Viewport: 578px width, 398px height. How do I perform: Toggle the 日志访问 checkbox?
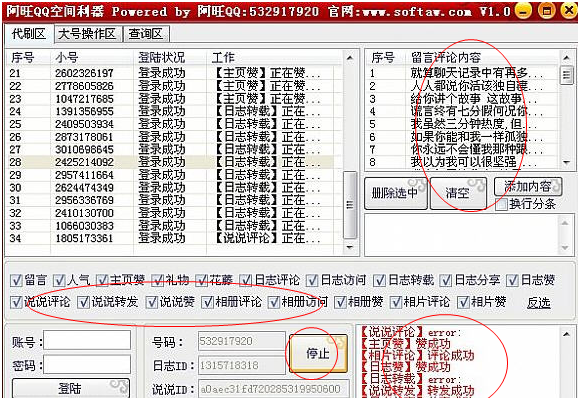click(x=312, y=280)
